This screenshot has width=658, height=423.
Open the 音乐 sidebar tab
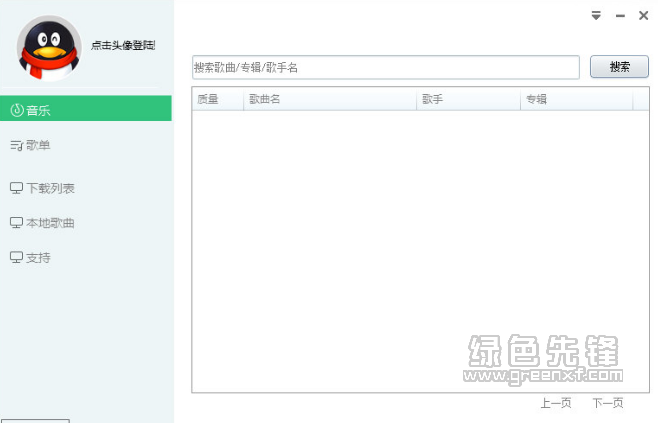86,108
